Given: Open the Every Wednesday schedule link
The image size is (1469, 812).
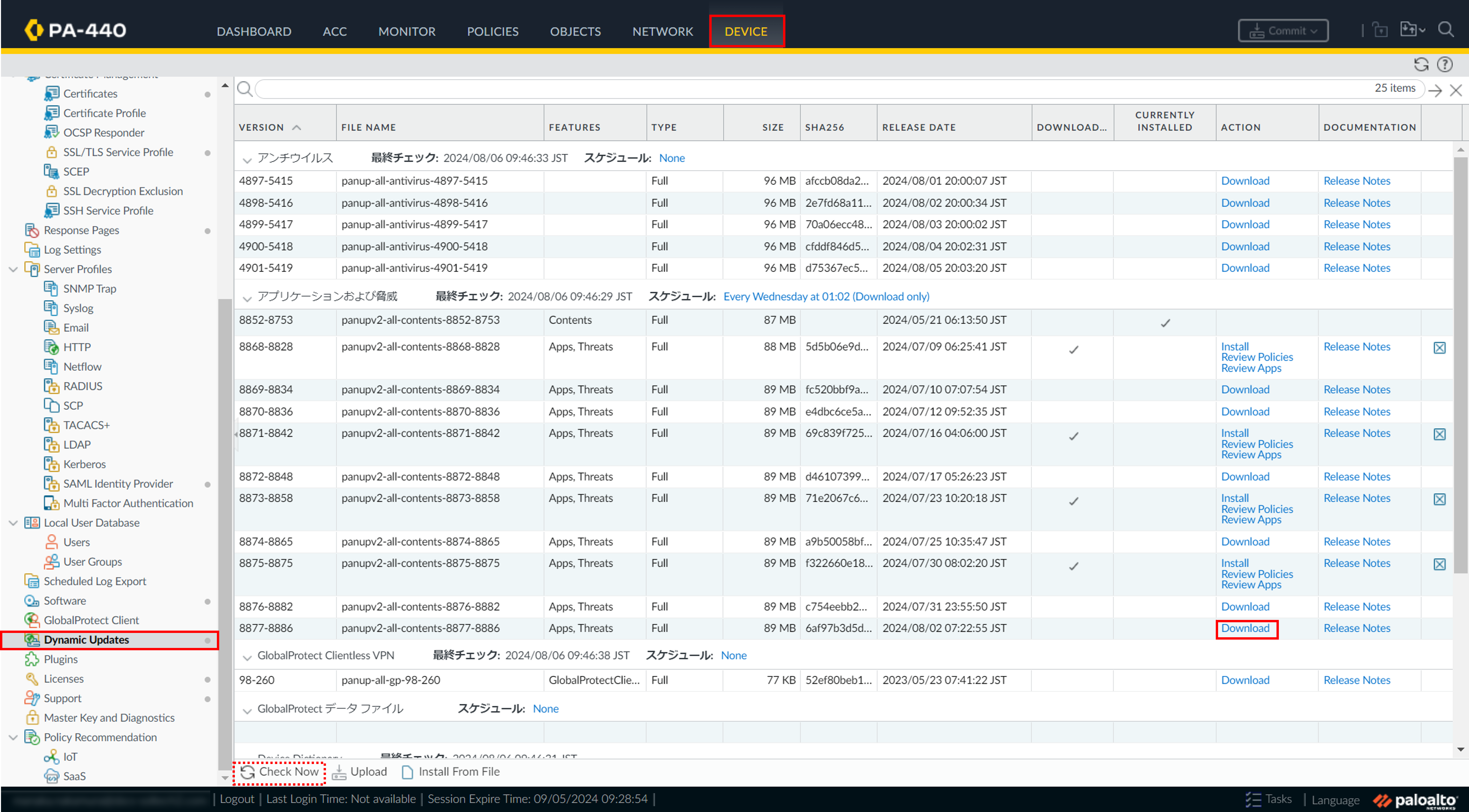Looking at the screenshot, I should click(x=826, y=296).
